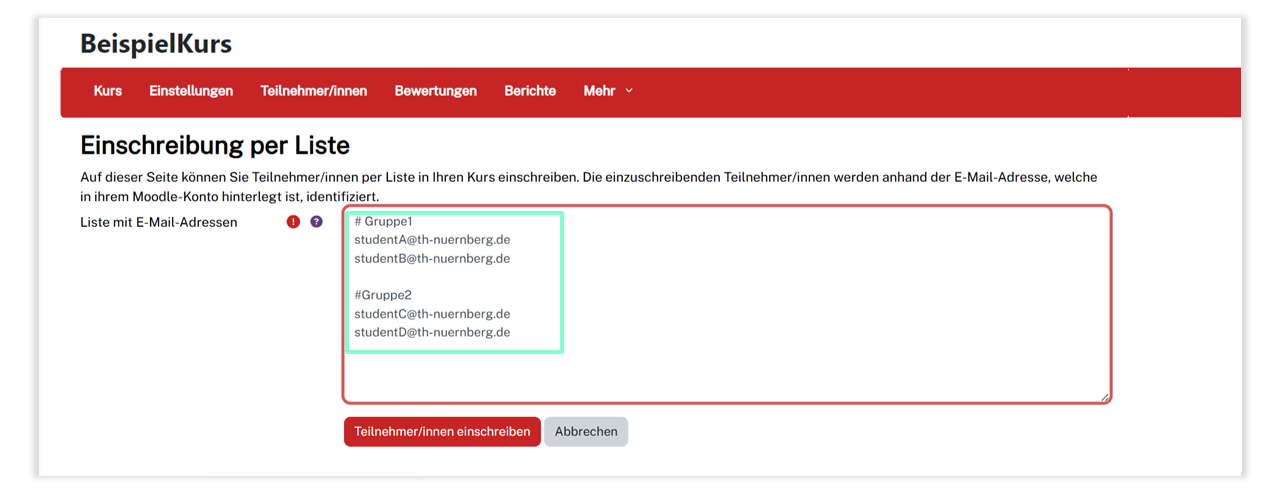Click the BeispielKurs course title
The image size is (1280, 500).
click(x=156, y=44)
